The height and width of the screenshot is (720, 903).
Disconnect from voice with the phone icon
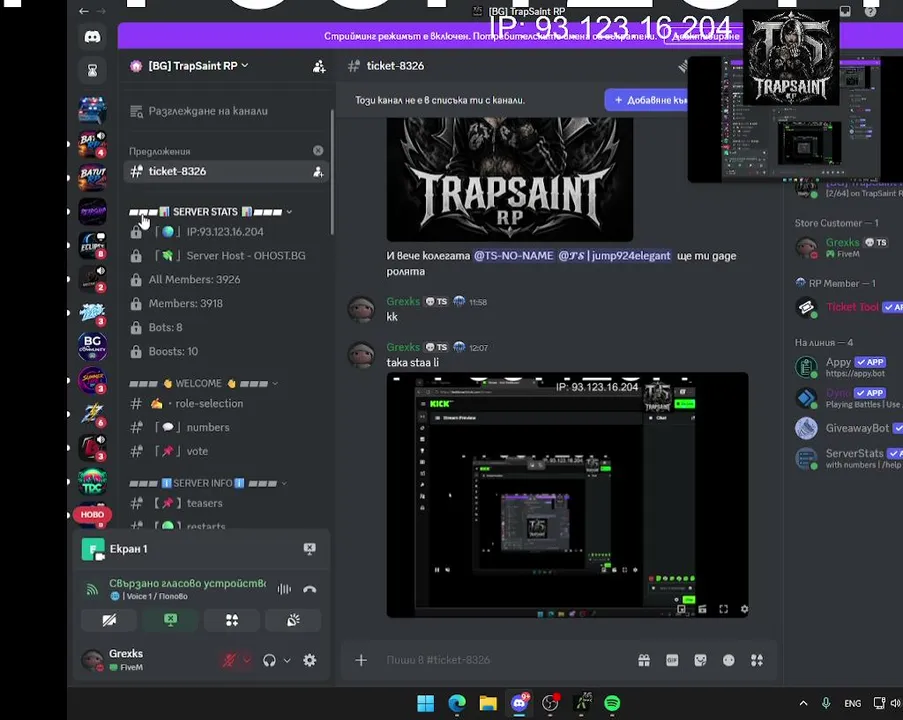click(x=310, y=589)
